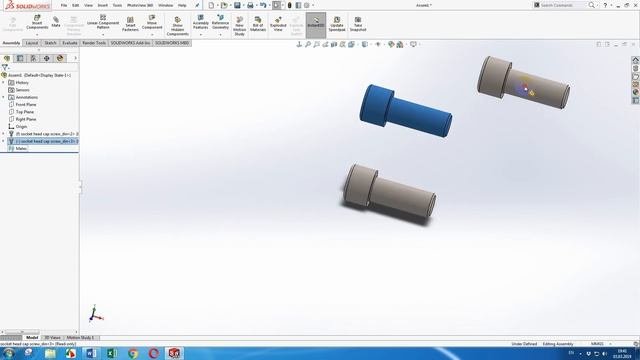Switch to the Render Tools tab
This screenshot has height=360, width=640.
[94, 43]
